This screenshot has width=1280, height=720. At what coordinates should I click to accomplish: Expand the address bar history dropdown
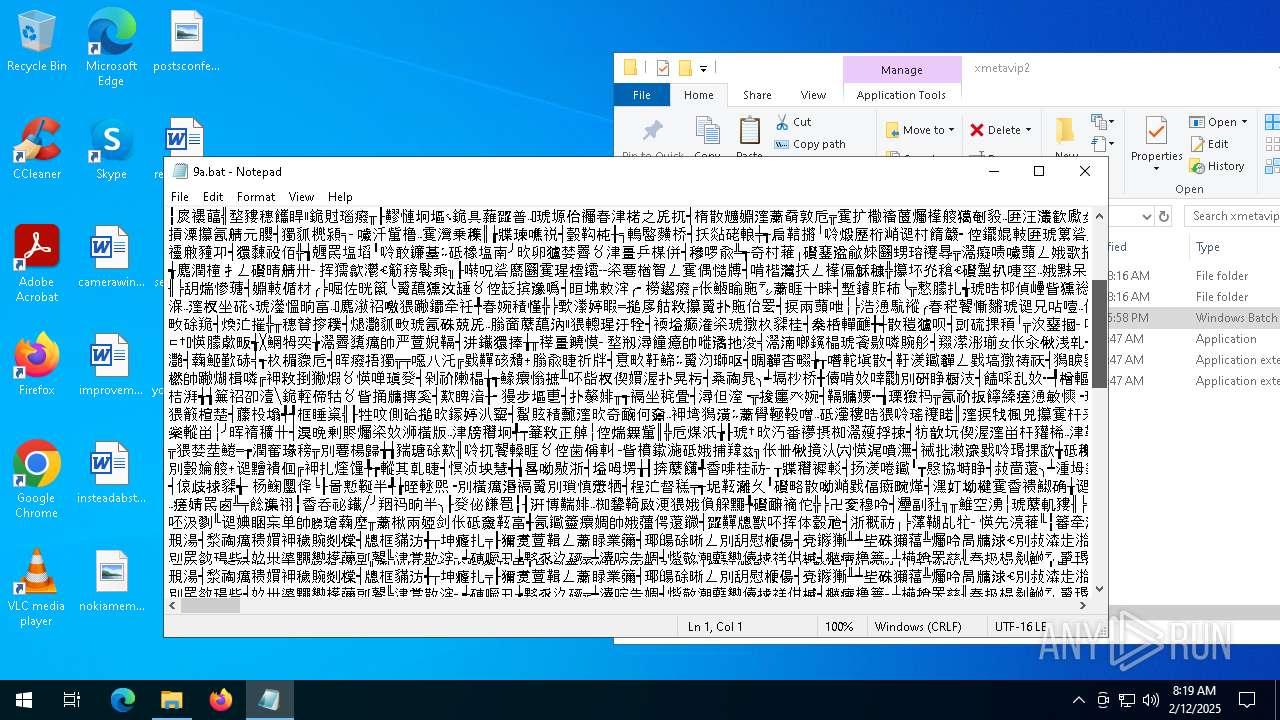click(1146, 216)
